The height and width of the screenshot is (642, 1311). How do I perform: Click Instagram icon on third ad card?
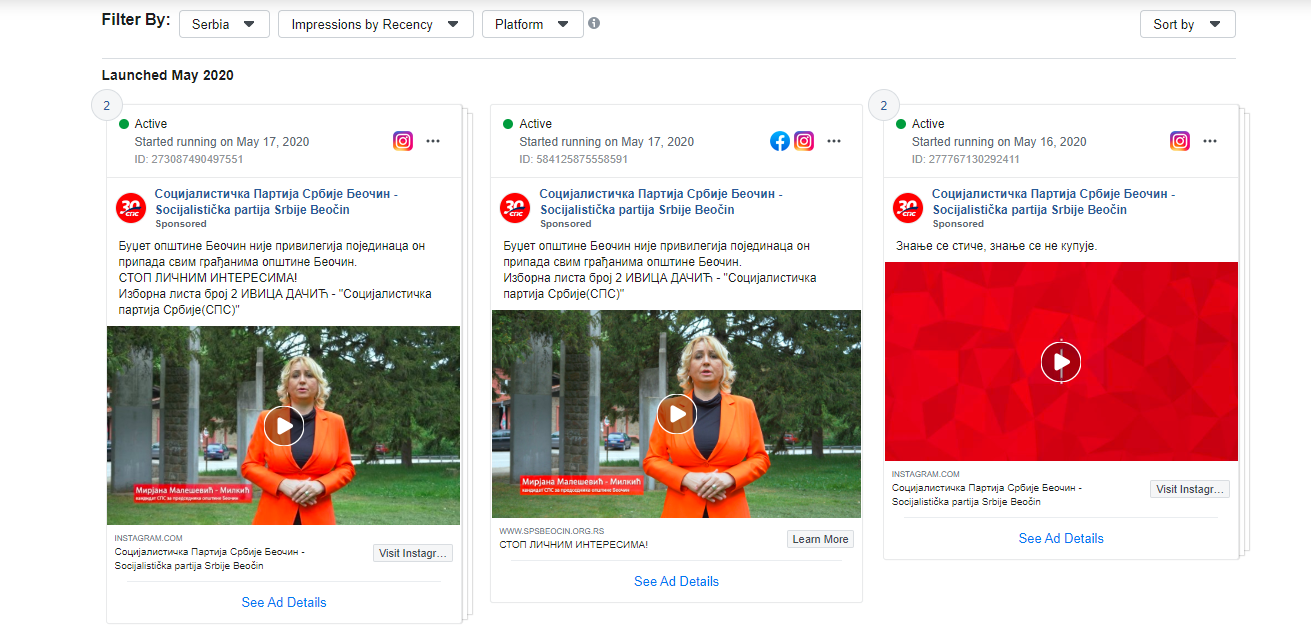pyautogui.click(x=1180, y=141)
